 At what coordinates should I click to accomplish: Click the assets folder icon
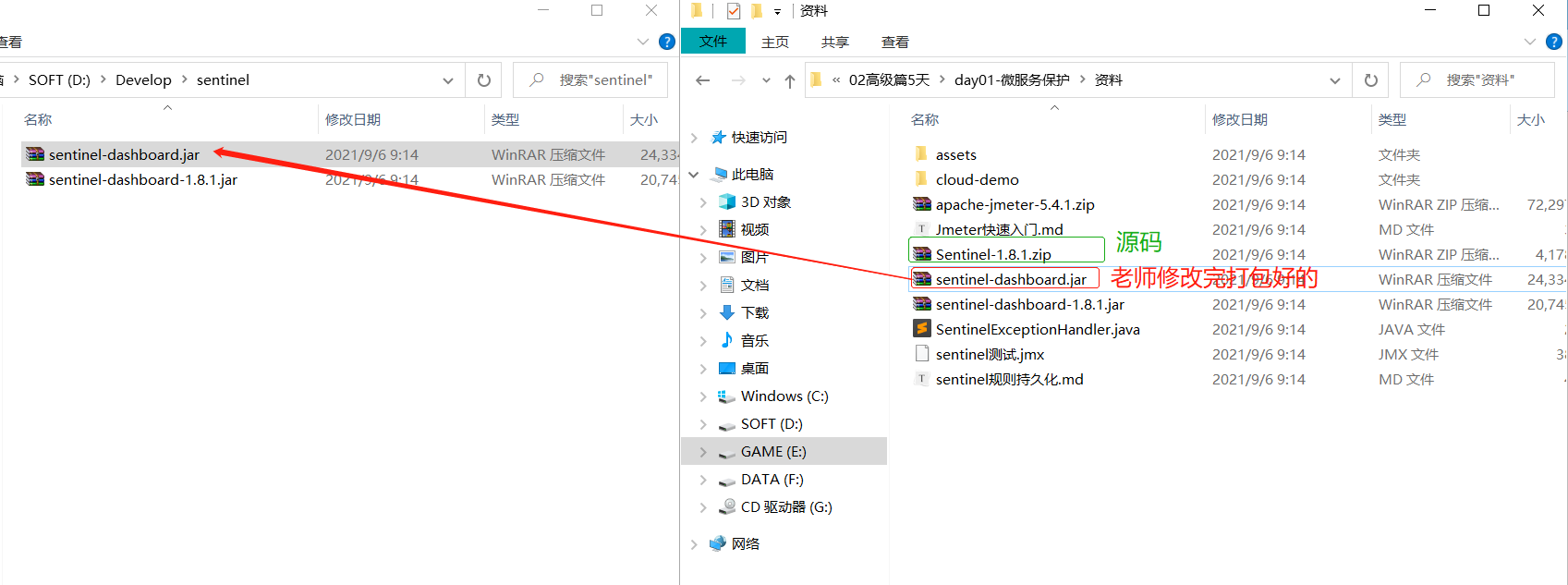coord(921,153)
